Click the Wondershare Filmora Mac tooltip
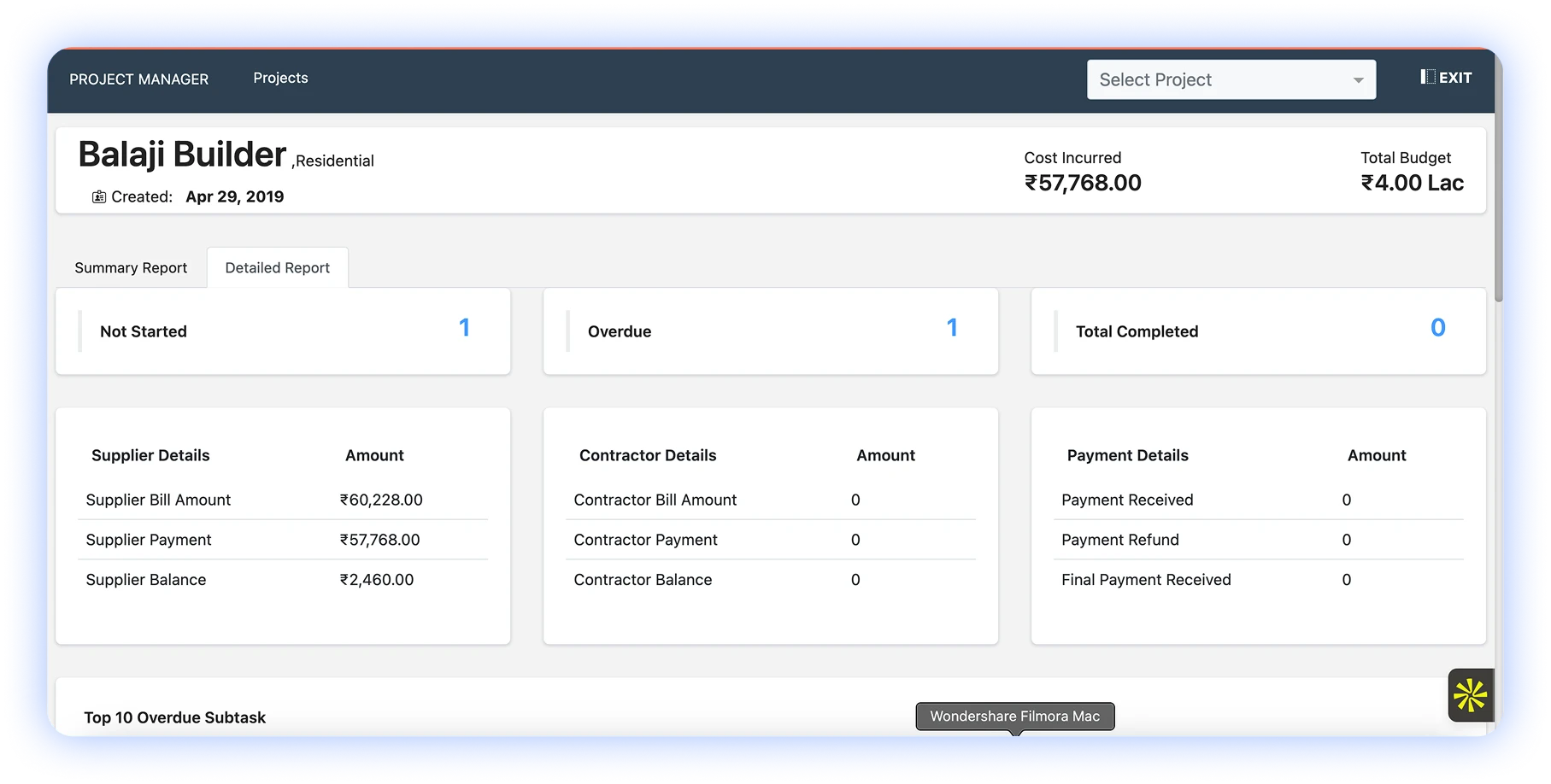1551x784 pixels. point(1015,717)
